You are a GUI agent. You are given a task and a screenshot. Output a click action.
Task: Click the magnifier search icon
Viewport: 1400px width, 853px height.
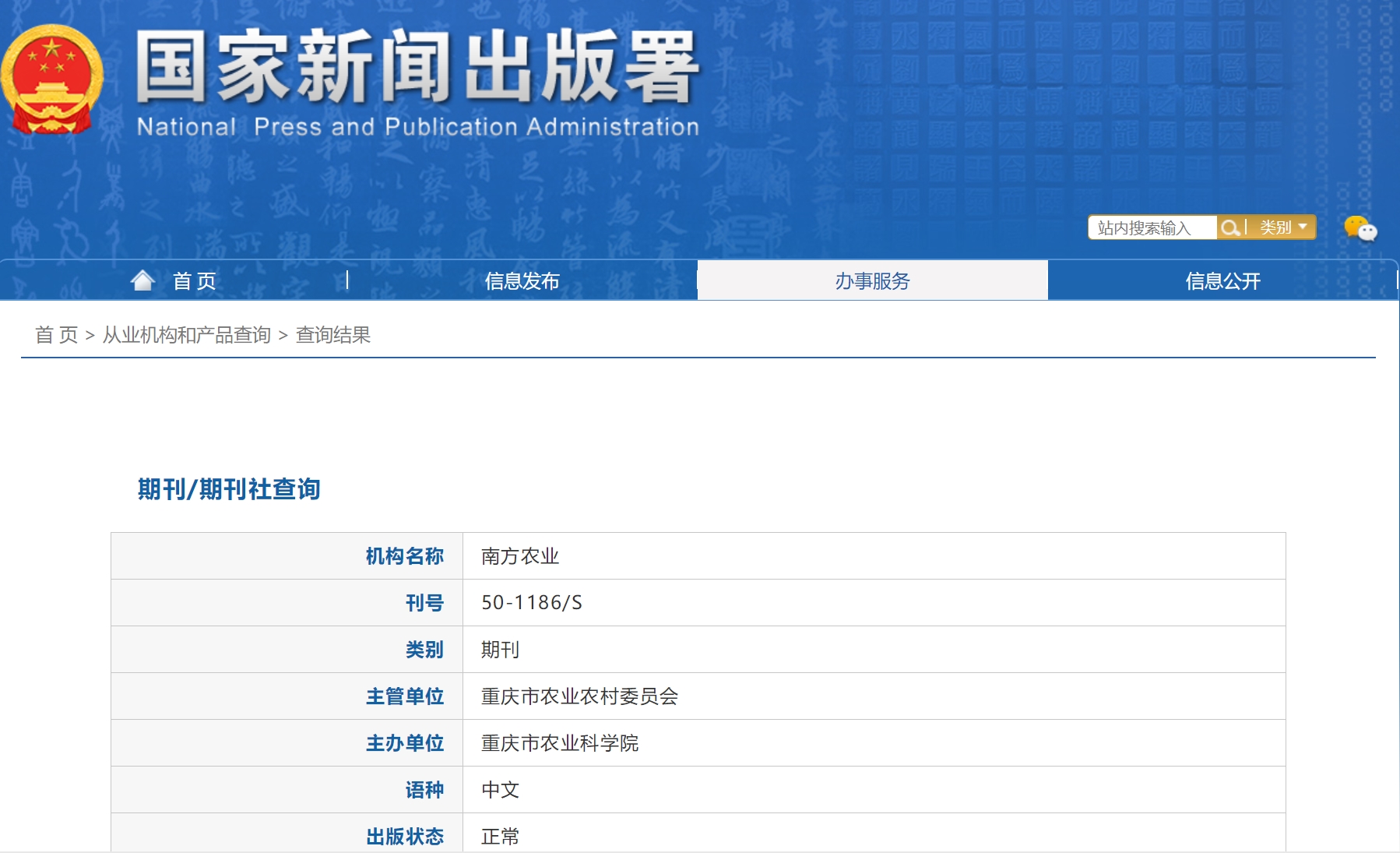click(1229, 227)
